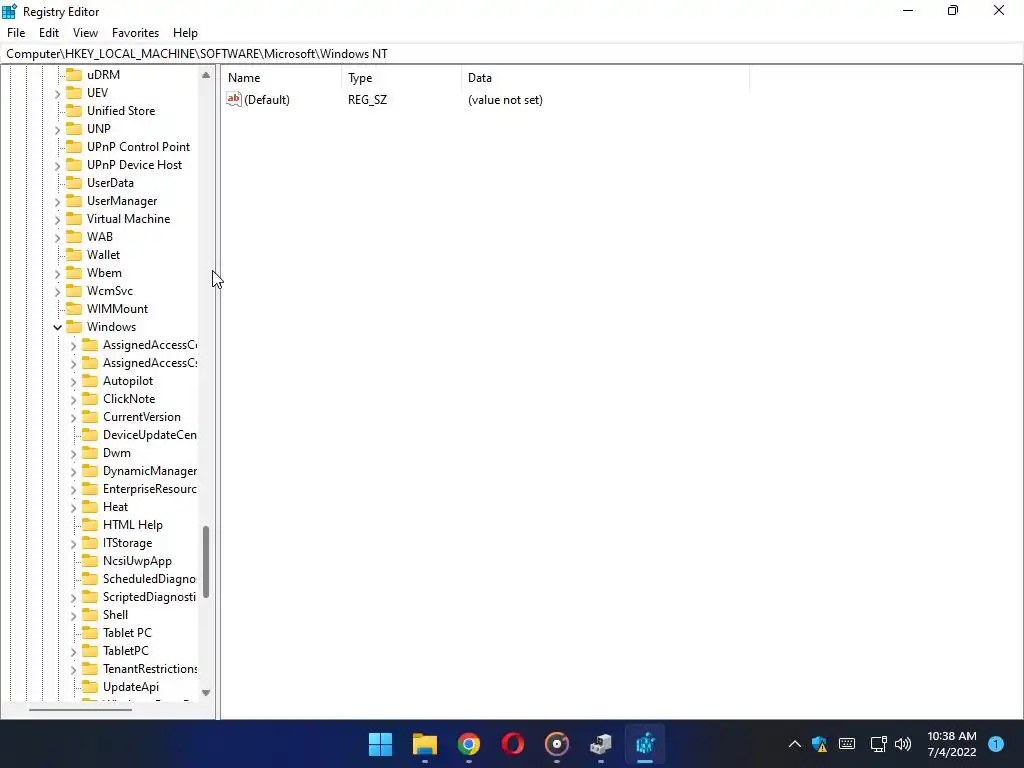Select the DeviceUpdateCen key
This screenshot has height=768, width=1024.
pos(150,435)
